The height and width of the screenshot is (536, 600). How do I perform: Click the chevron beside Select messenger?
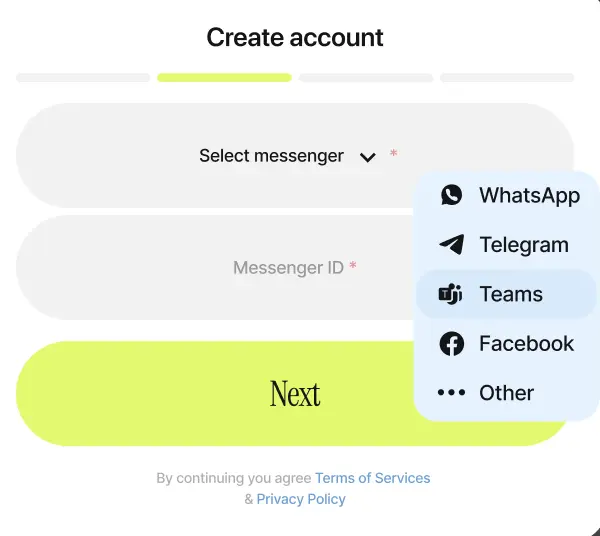point(368,157)
